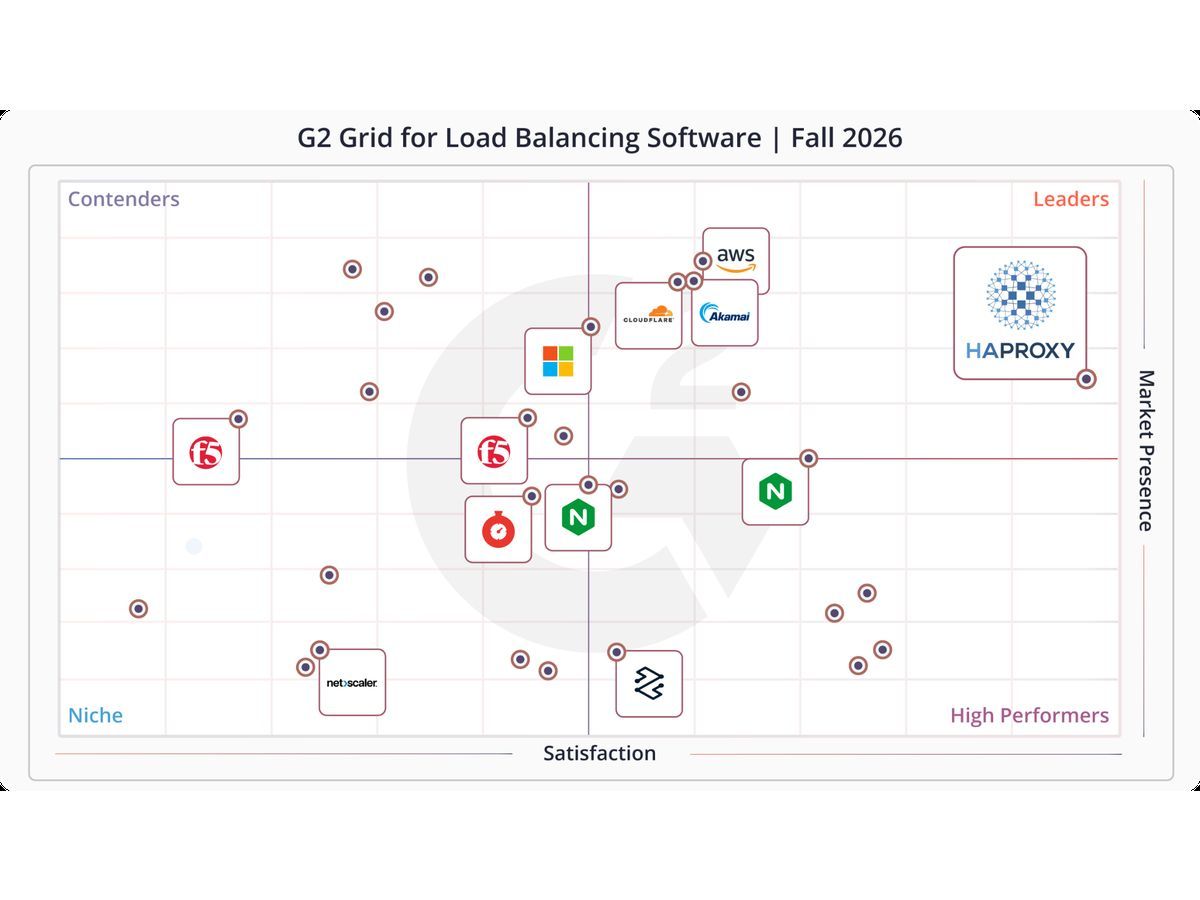The image size is (1200, 900).
Task: Click the HAProxy logo card
Action: [x=1020, y=313]
